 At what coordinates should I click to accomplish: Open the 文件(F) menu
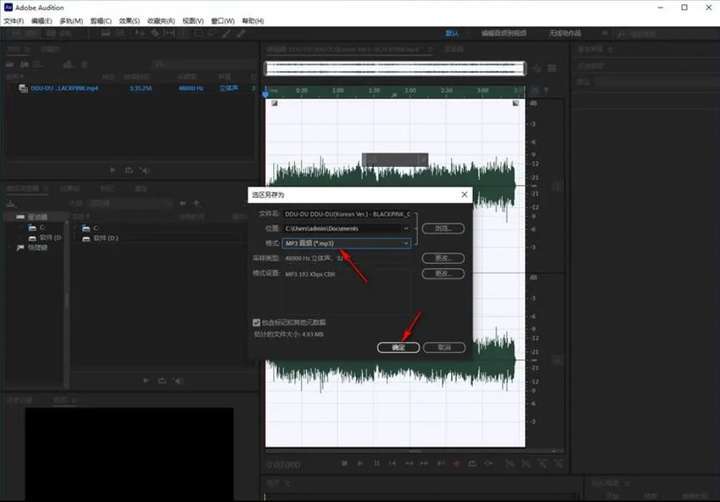pyautogui.click(x=14, y=21)
